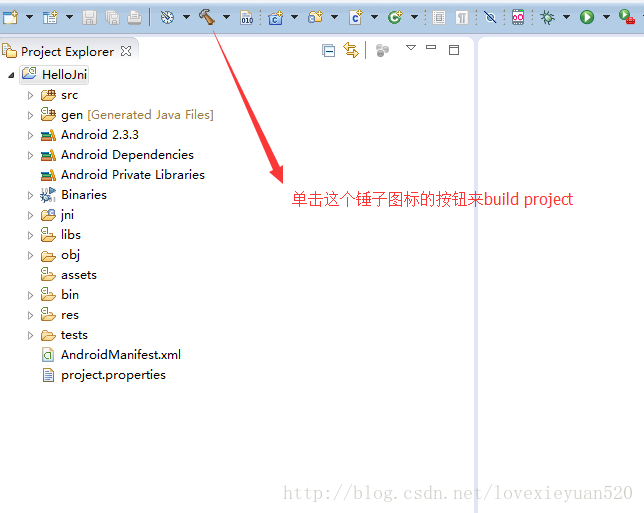Toggle Skip All Breakpoints icon
Image resolution: width=644 pixels, height=513 pixels.
(x=490, y=17)
